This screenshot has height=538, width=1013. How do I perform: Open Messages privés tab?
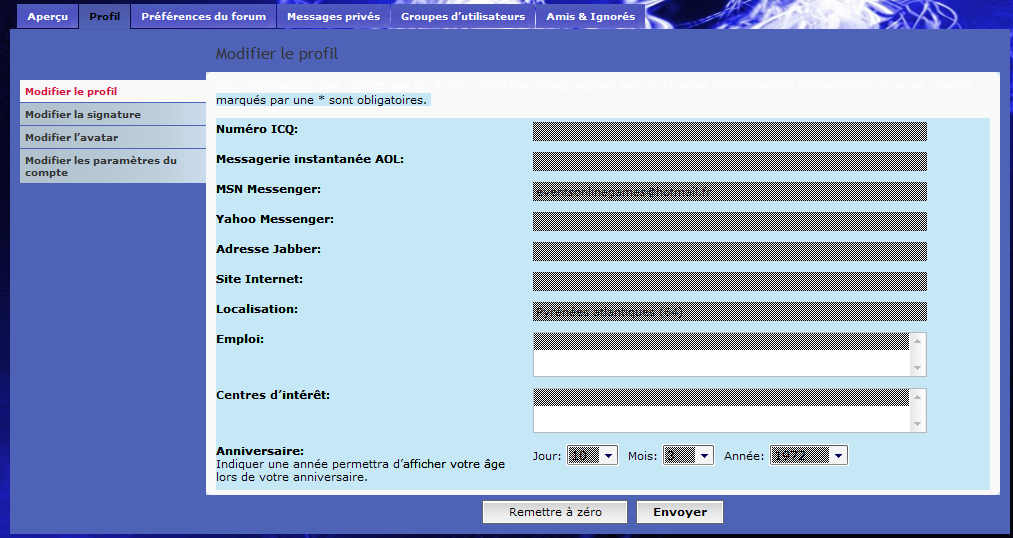click(333, 17)
